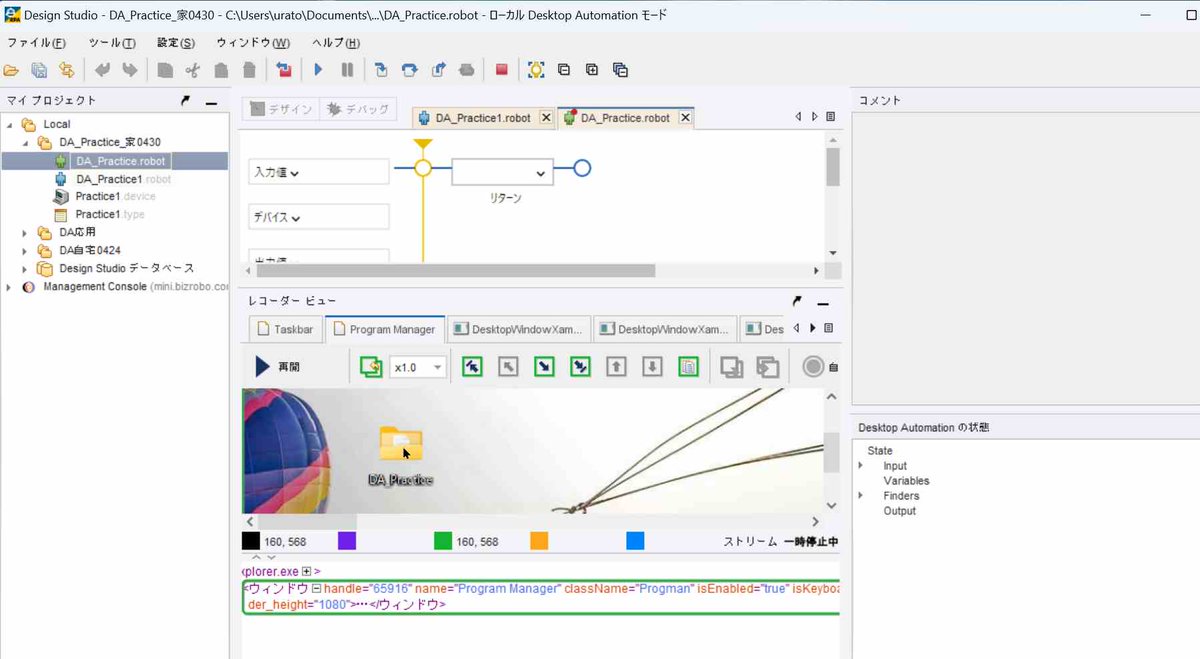Expand the Management Console node
The height and width of the screenshot is (659, 1200).
point(10,286)
